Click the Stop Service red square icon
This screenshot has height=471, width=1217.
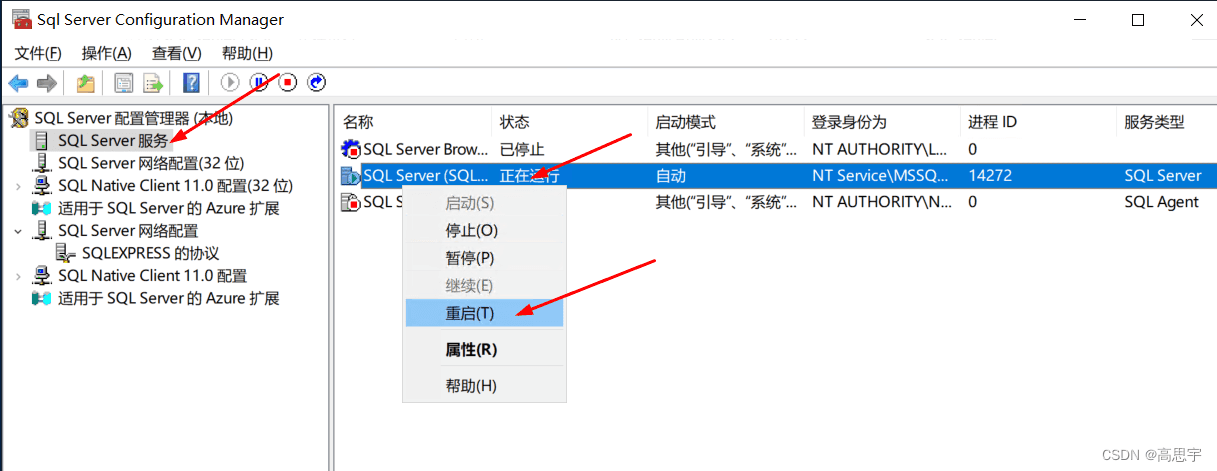(x=288, y=83)
